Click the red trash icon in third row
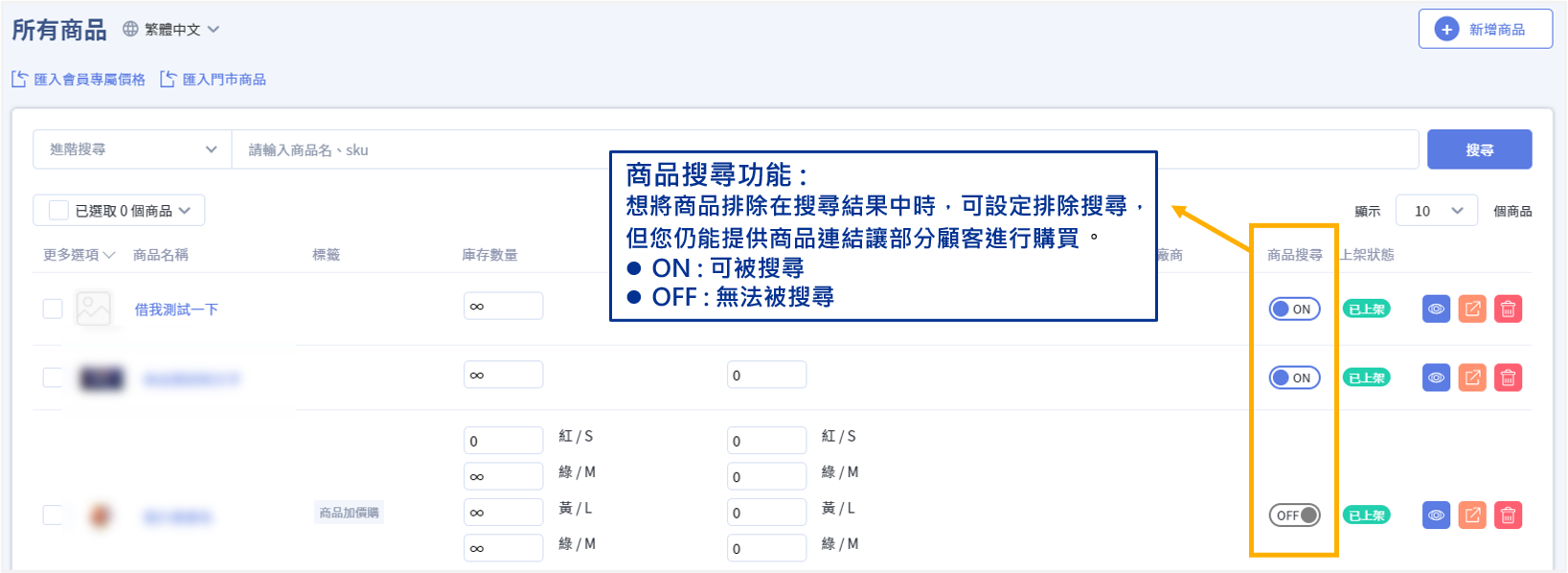Screen dimensions: 1568x573 [x=1508, y=516]
